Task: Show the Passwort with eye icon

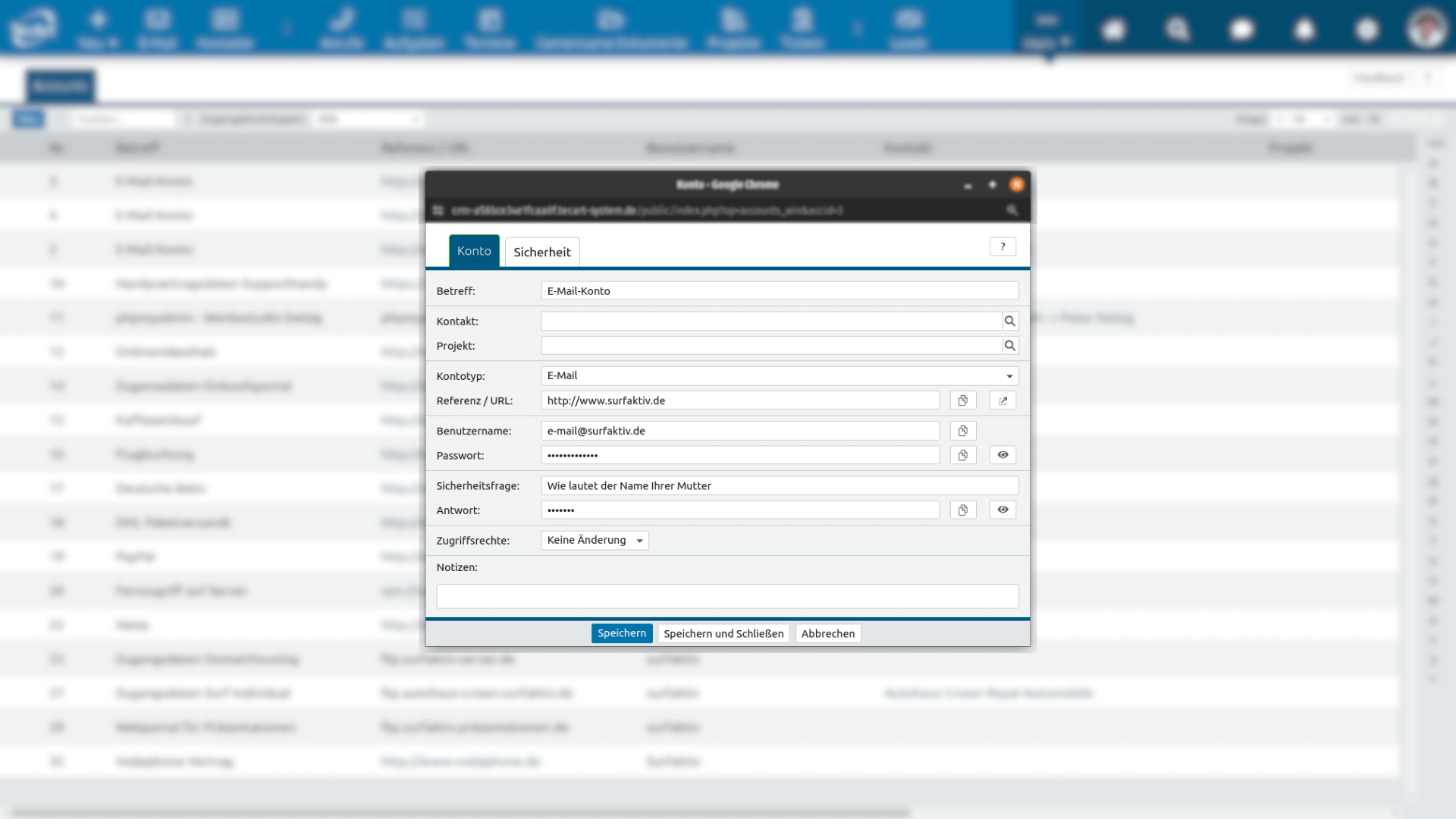Action: pyautogui.click(x=1003, y=455)
